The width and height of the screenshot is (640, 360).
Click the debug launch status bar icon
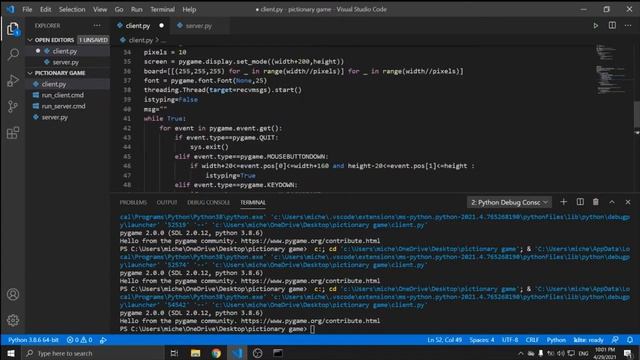pyautogui.click(x=103, y=340)
